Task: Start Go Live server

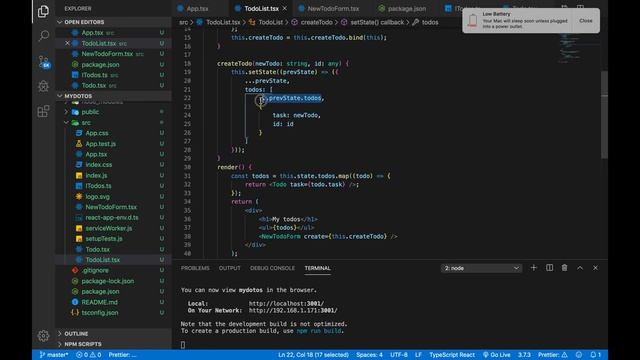Action: [496, 355]
